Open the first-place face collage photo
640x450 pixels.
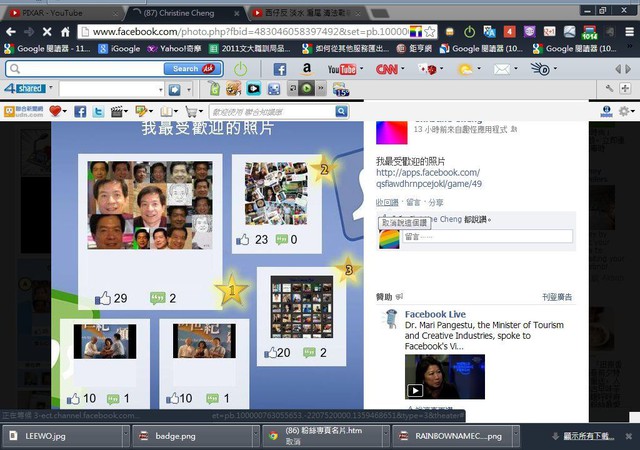click(x=150, y=205)
